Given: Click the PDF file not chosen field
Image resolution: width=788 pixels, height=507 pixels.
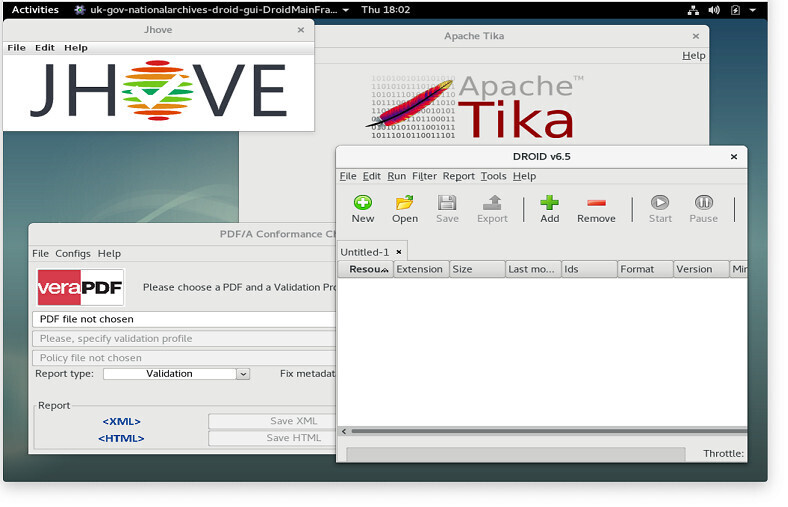Looking at the screenshot, I should click(185, 319).
